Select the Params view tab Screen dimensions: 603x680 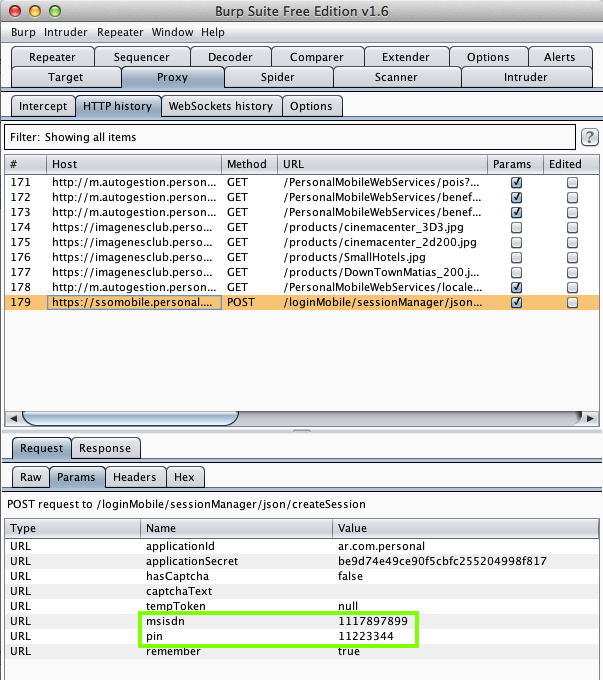click(x=76, y=477)
